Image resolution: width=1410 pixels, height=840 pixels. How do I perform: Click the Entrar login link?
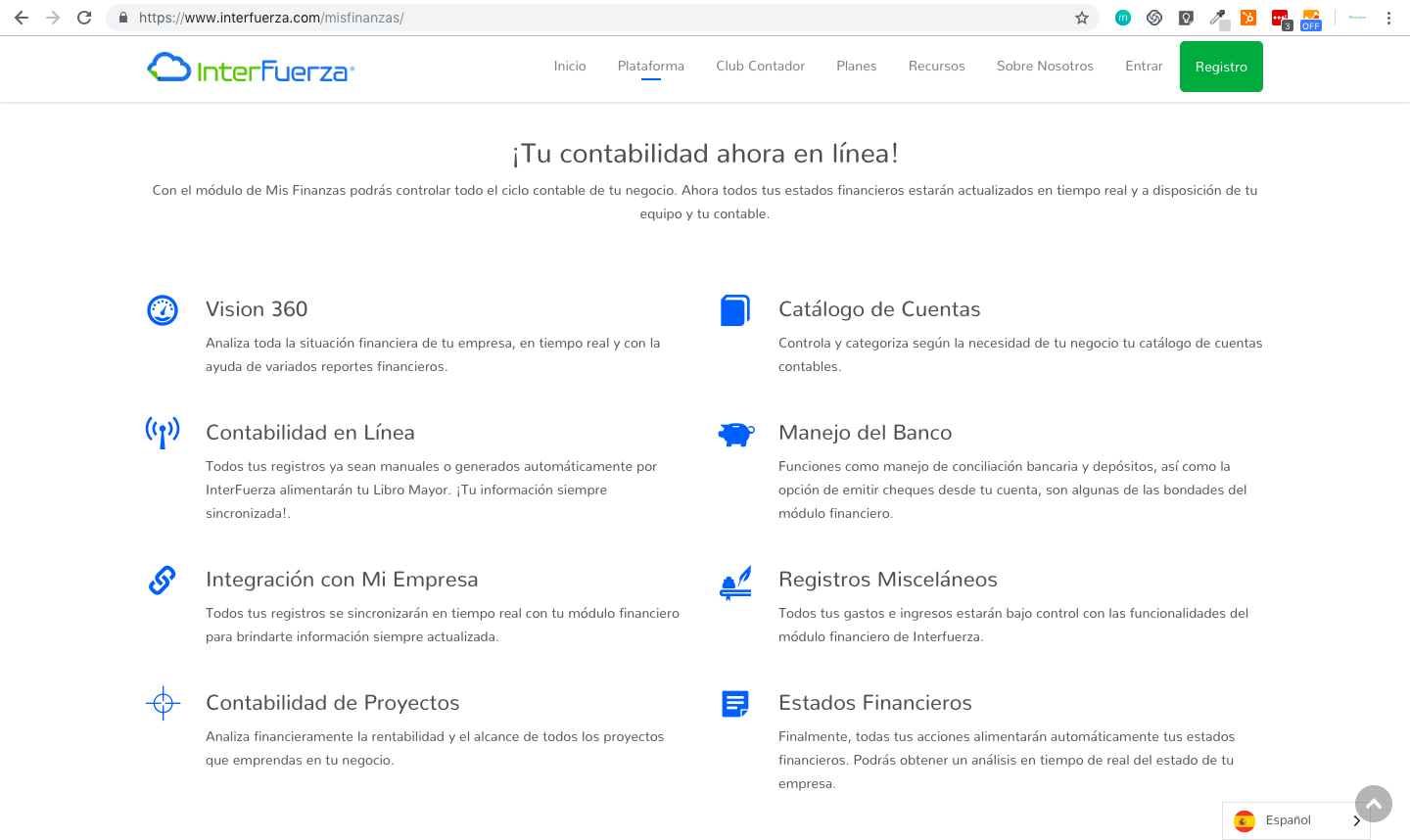pos(1144,66)
